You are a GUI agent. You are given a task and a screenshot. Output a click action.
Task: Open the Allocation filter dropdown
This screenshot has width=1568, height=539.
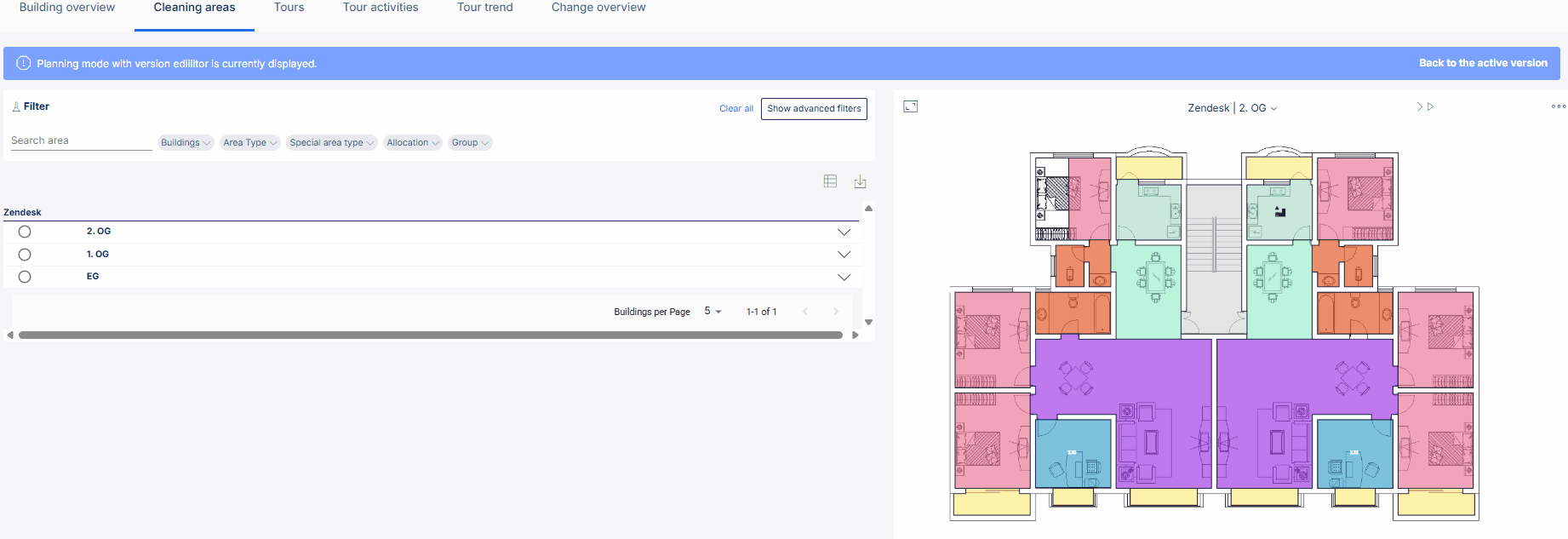tap(413, 142)
